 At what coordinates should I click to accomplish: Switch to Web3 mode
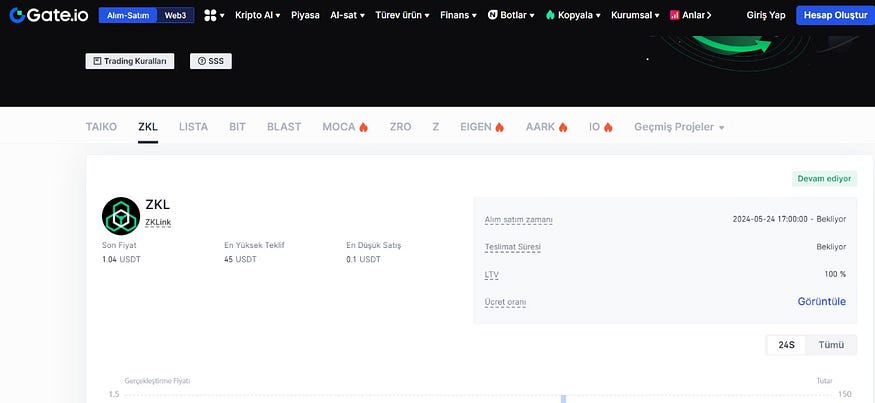point(176,15)
